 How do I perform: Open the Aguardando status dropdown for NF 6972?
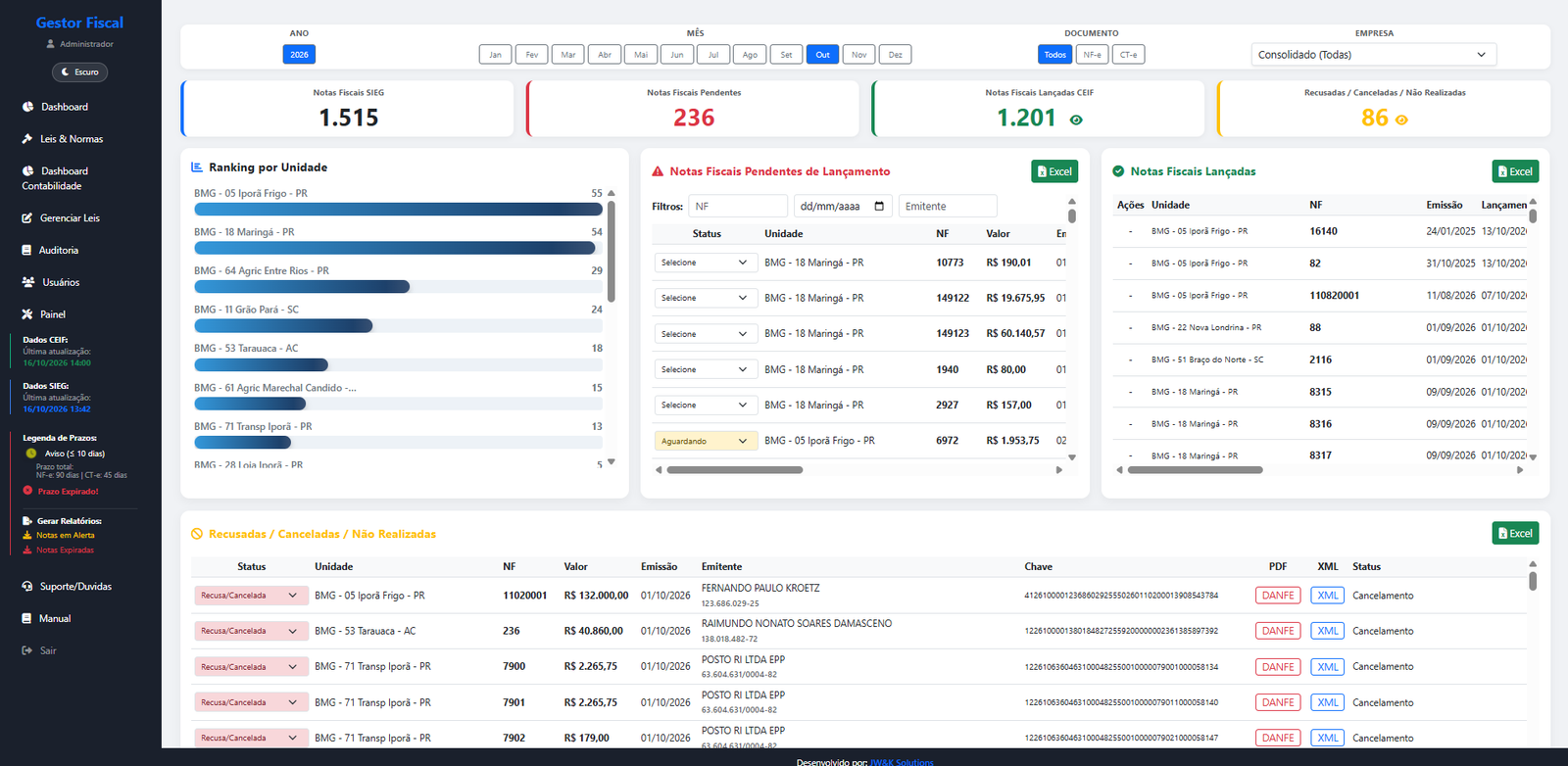click(706, 441)
